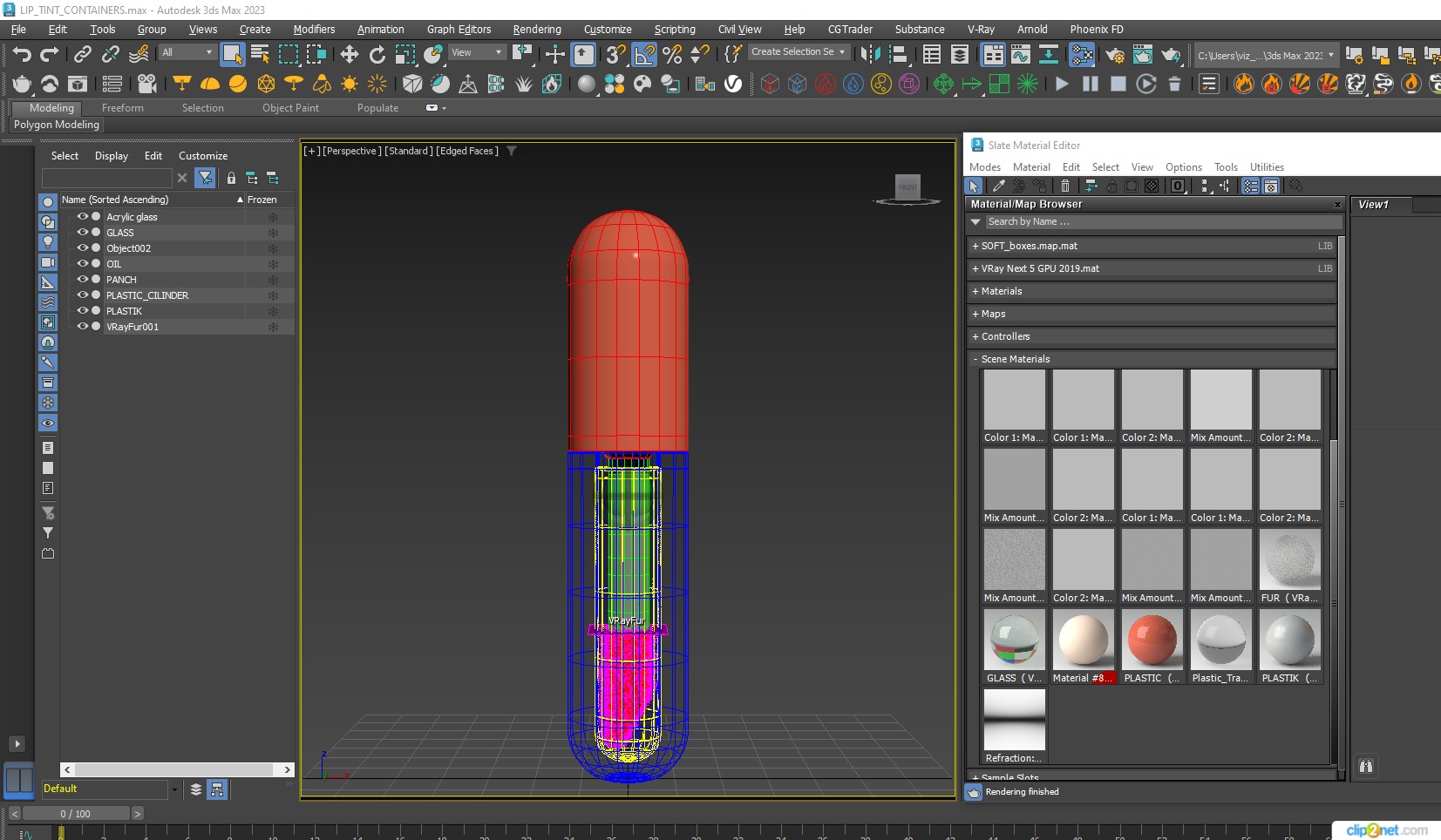Screen dimensions: 1441x840
Task: Toggle the Percent Snap icon
Action: click(671, 54)
